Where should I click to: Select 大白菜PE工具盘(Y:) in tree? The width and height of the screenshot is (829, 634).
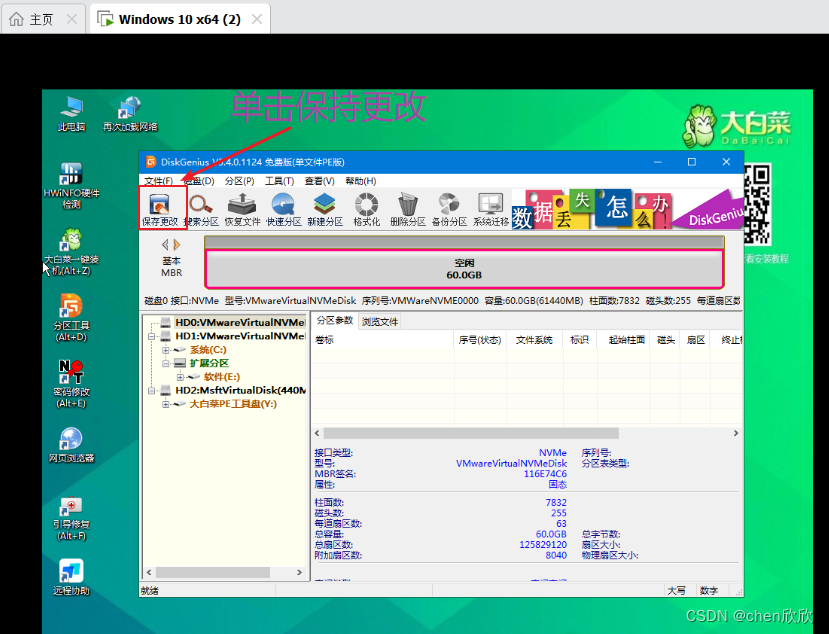pyautogui.click(x=233, y=404)
